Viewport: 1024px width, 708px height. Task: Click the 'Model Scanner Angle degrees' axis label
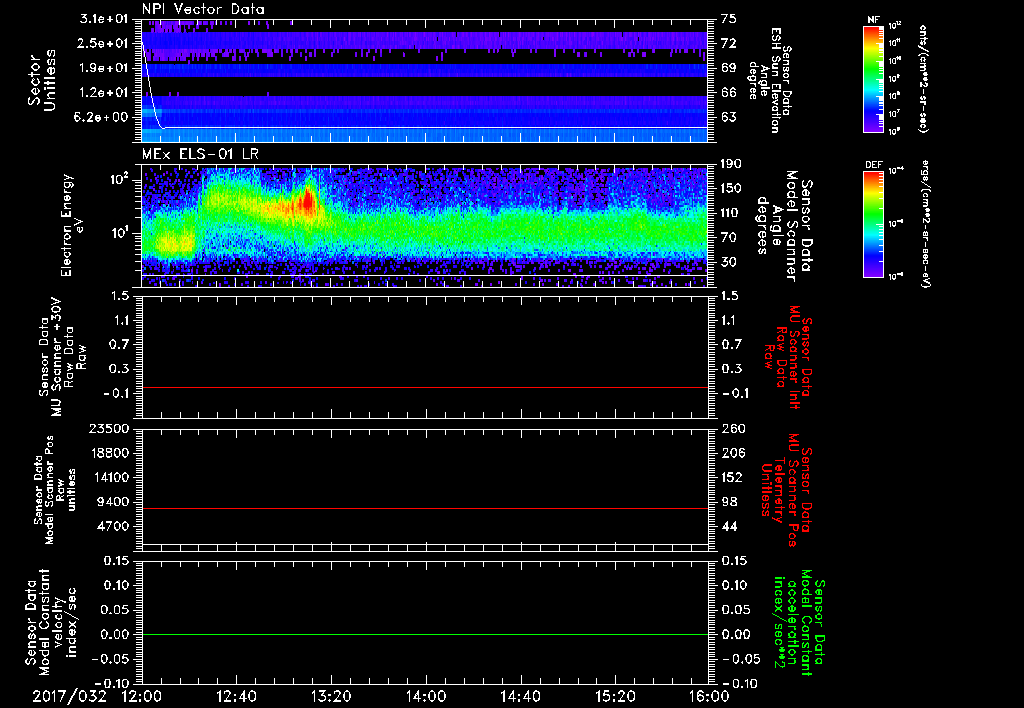click(x=784, y=226)
